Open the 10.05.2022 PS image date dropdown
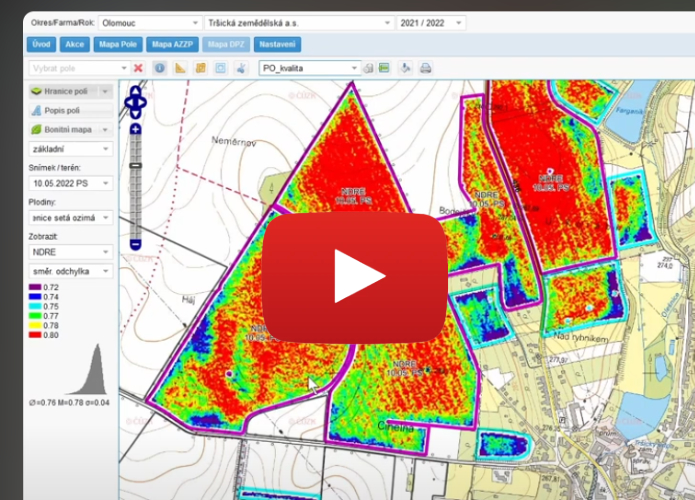Viewport: 695px width, 500px height. pos(71,183)
